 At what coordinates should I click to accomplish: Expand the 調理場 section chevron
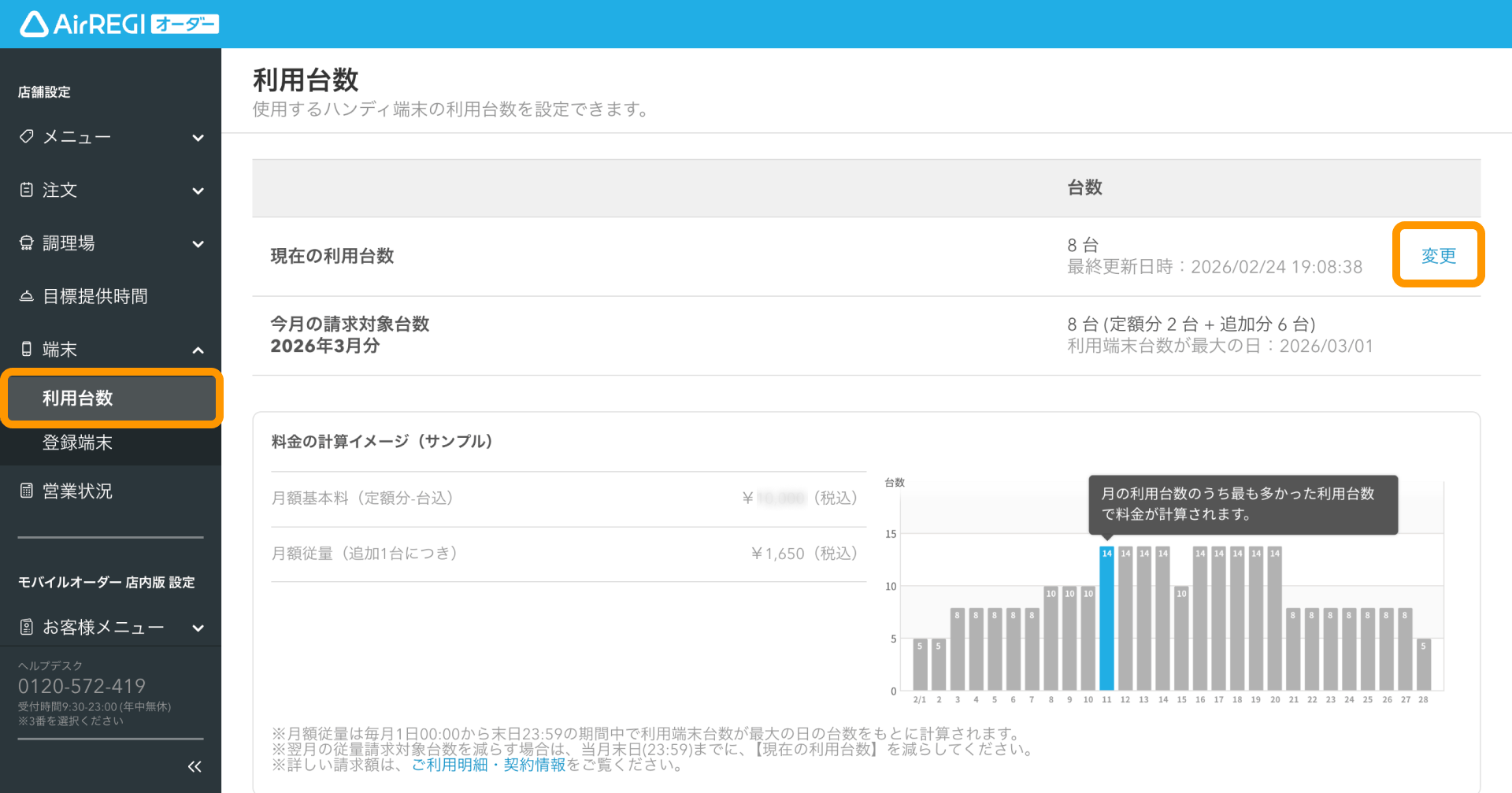(198, 244)
